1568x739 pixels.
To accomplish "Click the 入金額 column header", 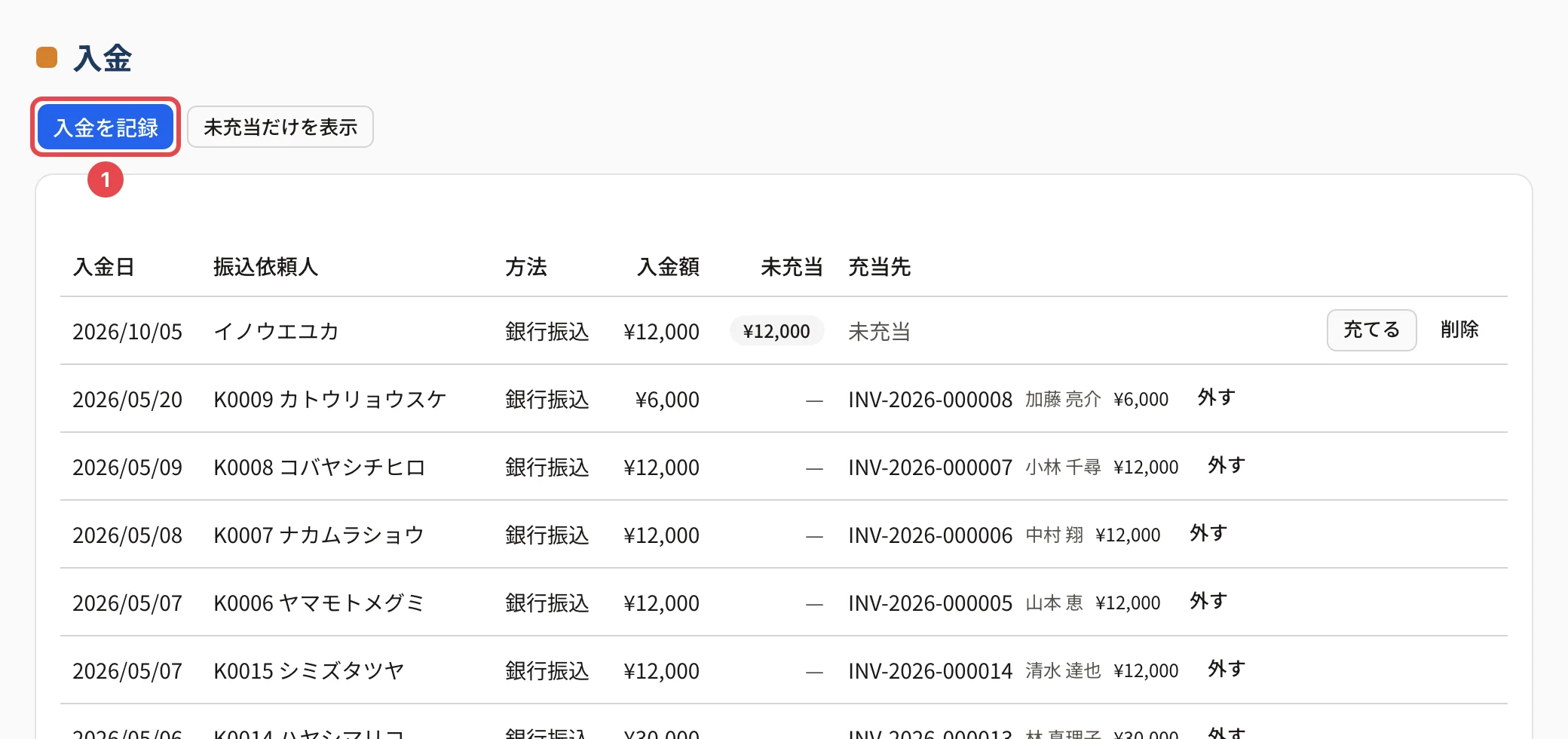I will [x=668, y=266].
